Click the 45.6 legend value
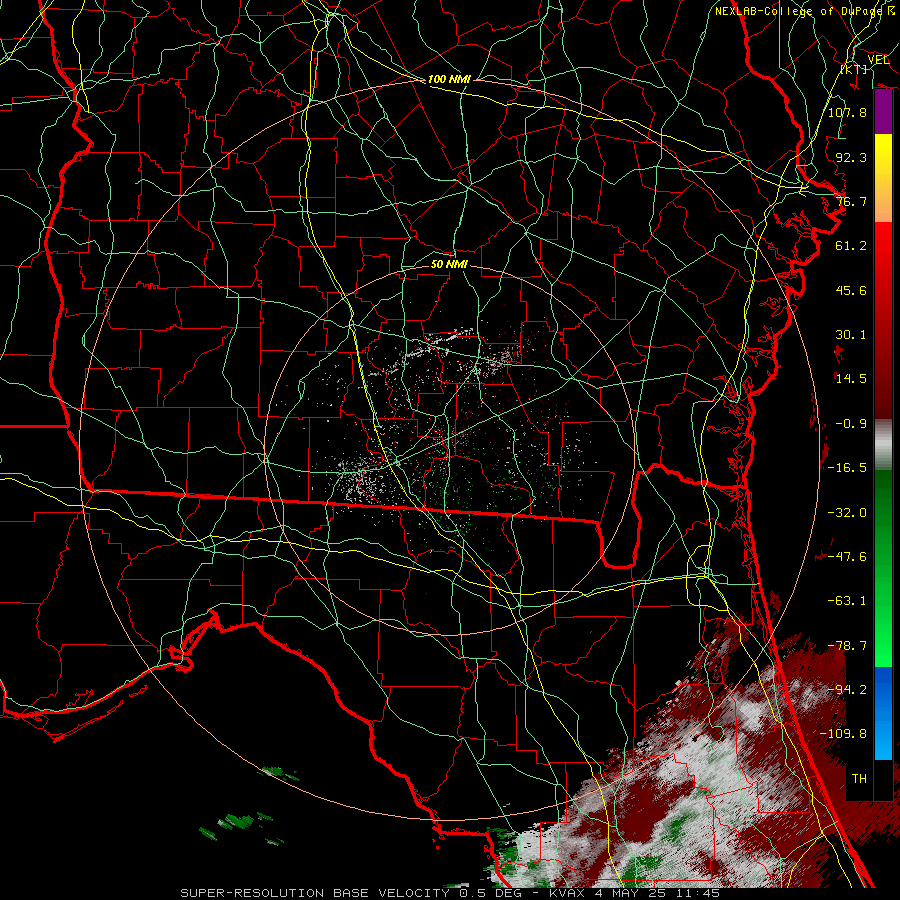This screenshot has width=900, height=900. coord(851,290)
